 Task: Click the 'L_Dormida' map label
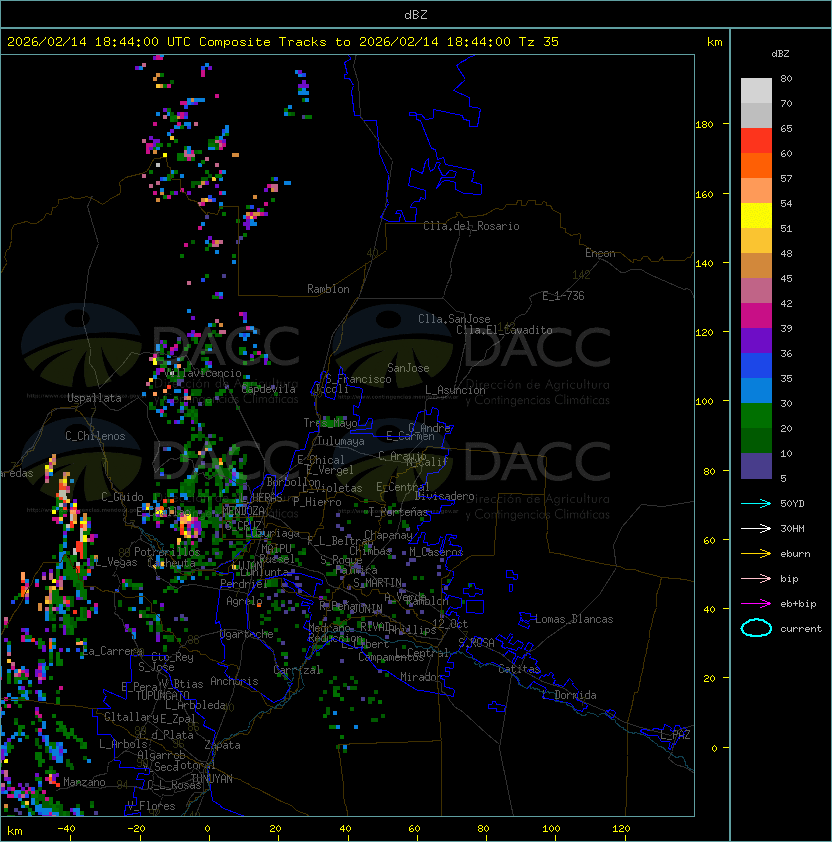tap(569, 695)
